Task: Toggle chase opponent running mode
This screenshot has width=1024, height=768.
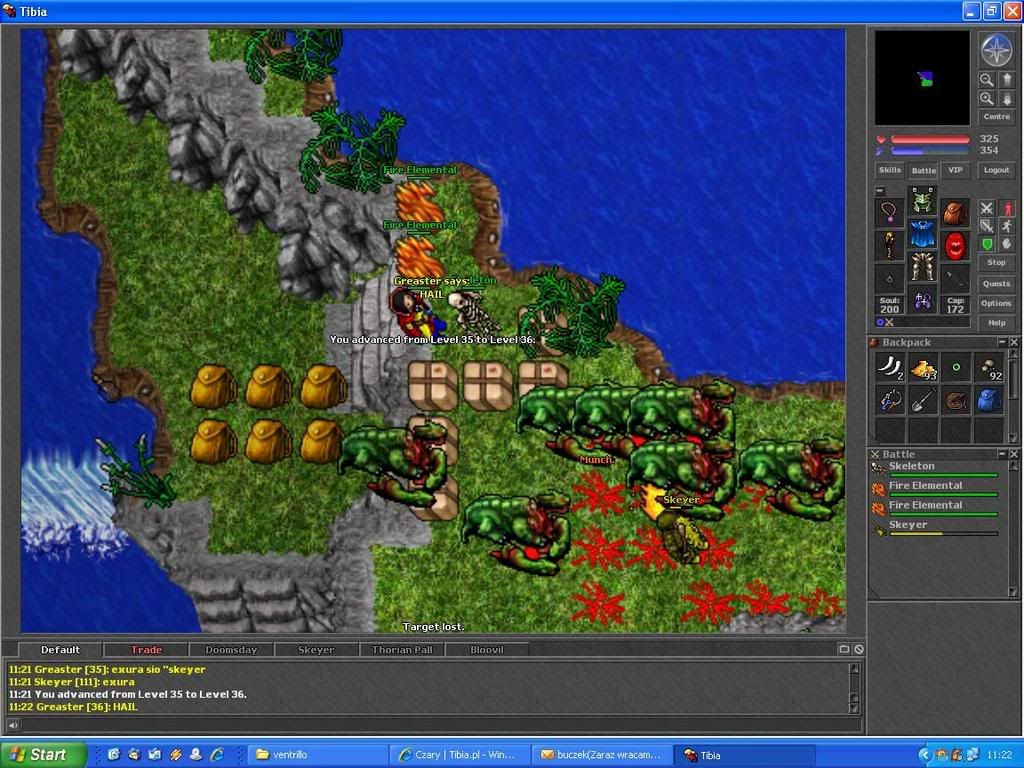Action: (x=1007, y=226)
